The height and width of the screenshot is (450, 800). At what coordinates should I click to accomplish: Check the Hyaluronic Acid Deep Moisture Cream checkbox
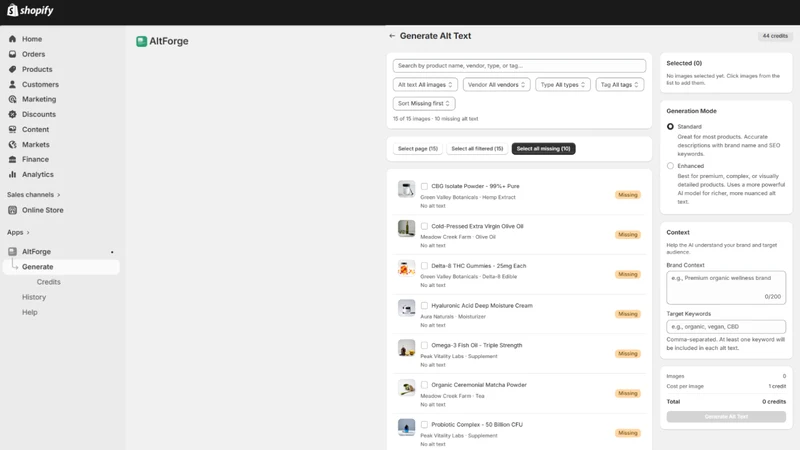[424, 306]
